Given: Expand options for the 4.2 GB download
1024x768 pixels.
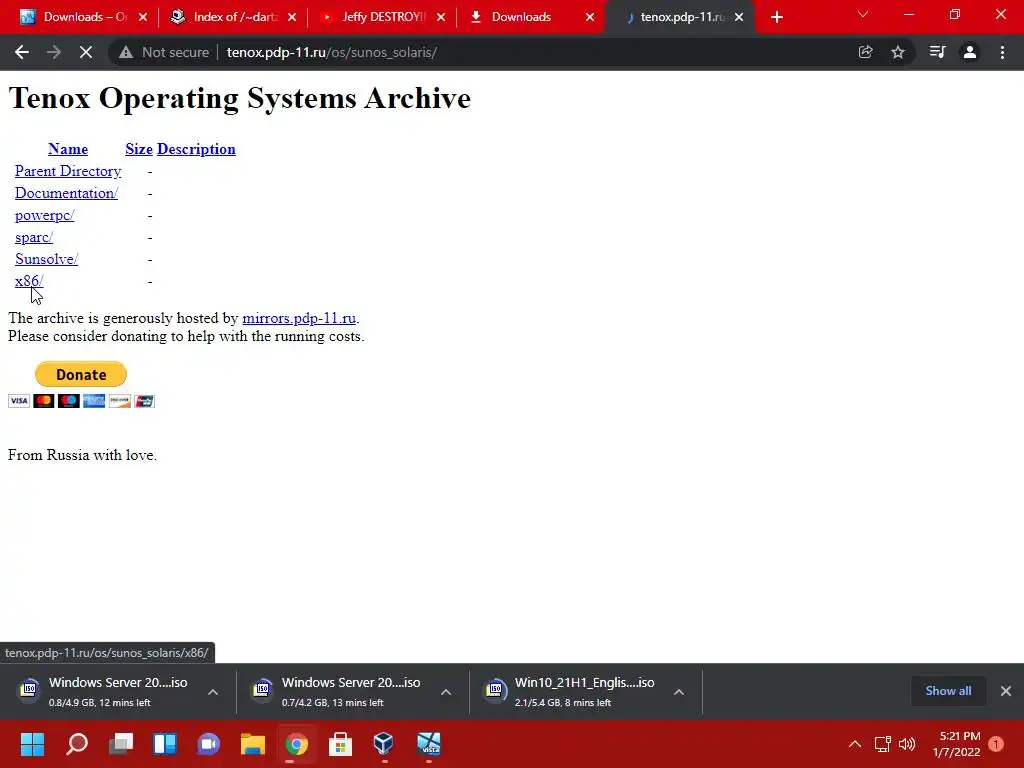Looking at the screenshot, I should (x=446, y=692).
